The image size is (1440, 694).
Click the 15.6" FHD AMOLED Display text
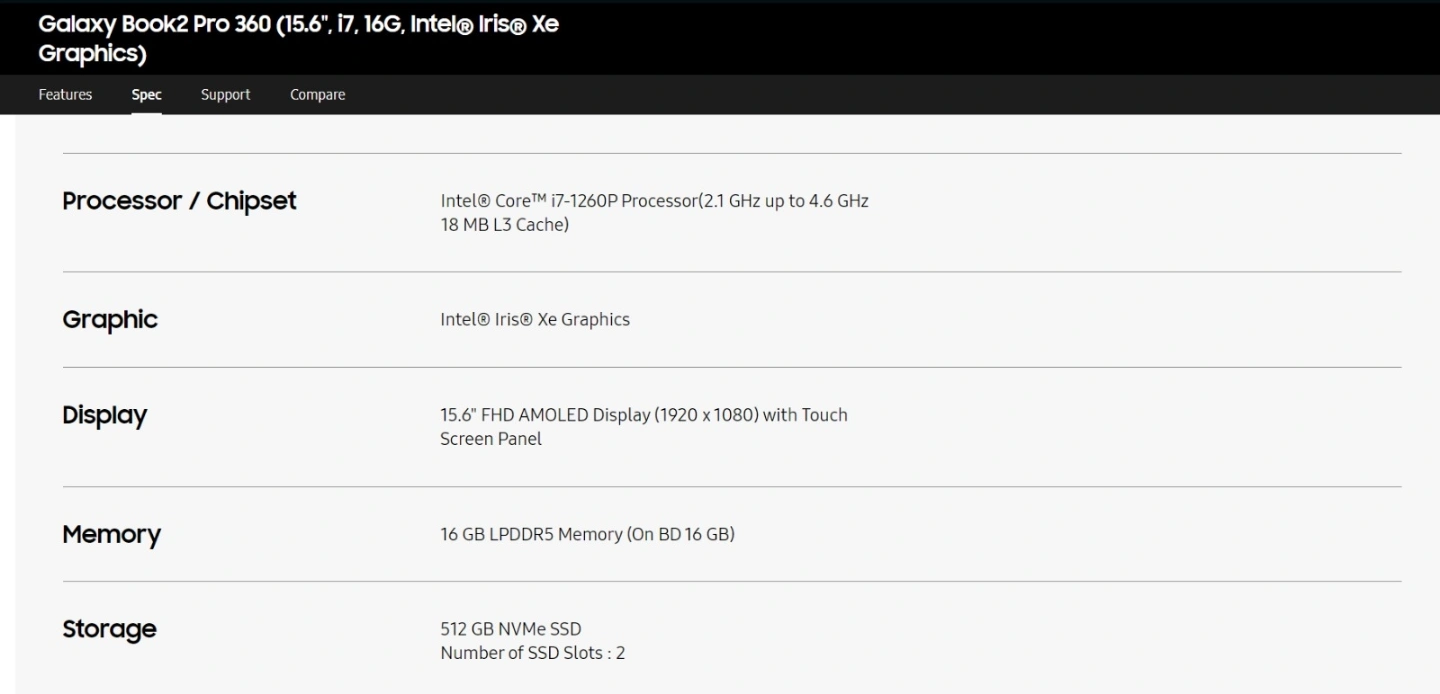point(545,415)
